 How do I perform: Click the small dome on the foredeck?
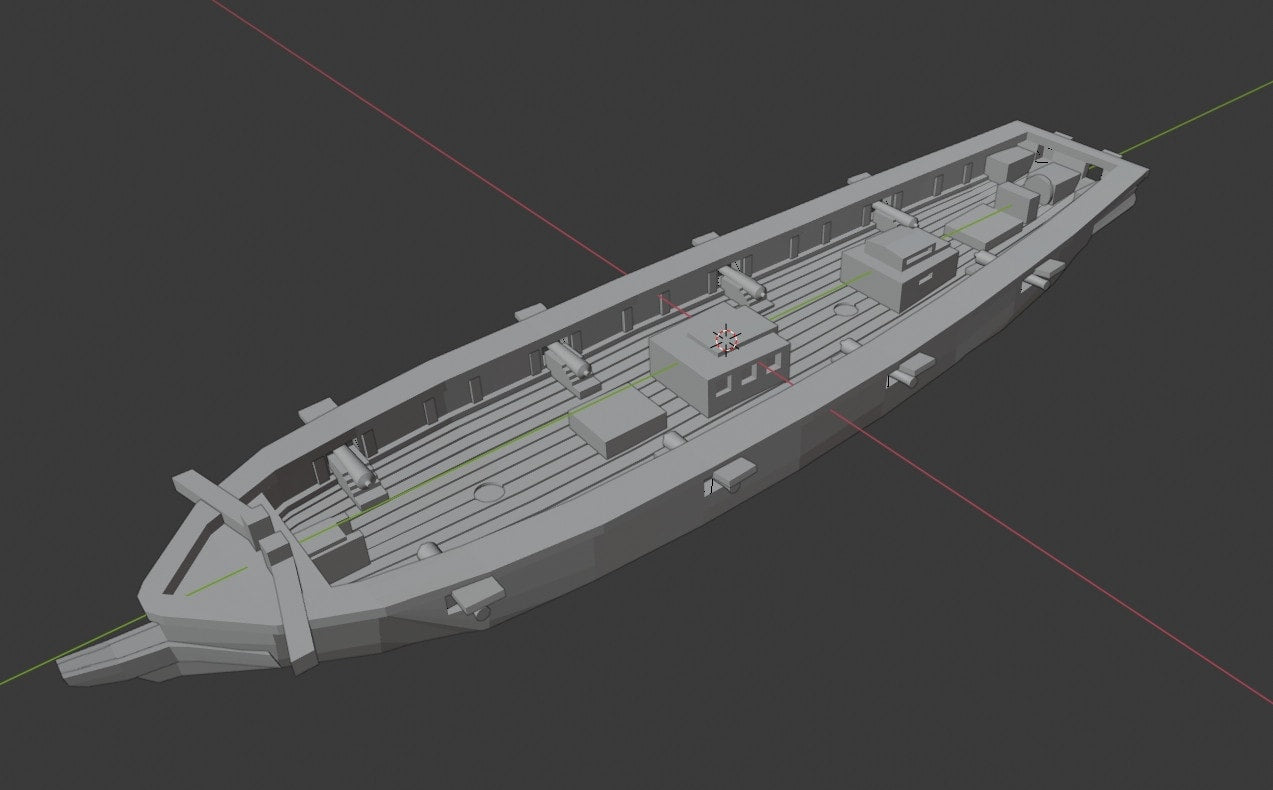(428, 551)
